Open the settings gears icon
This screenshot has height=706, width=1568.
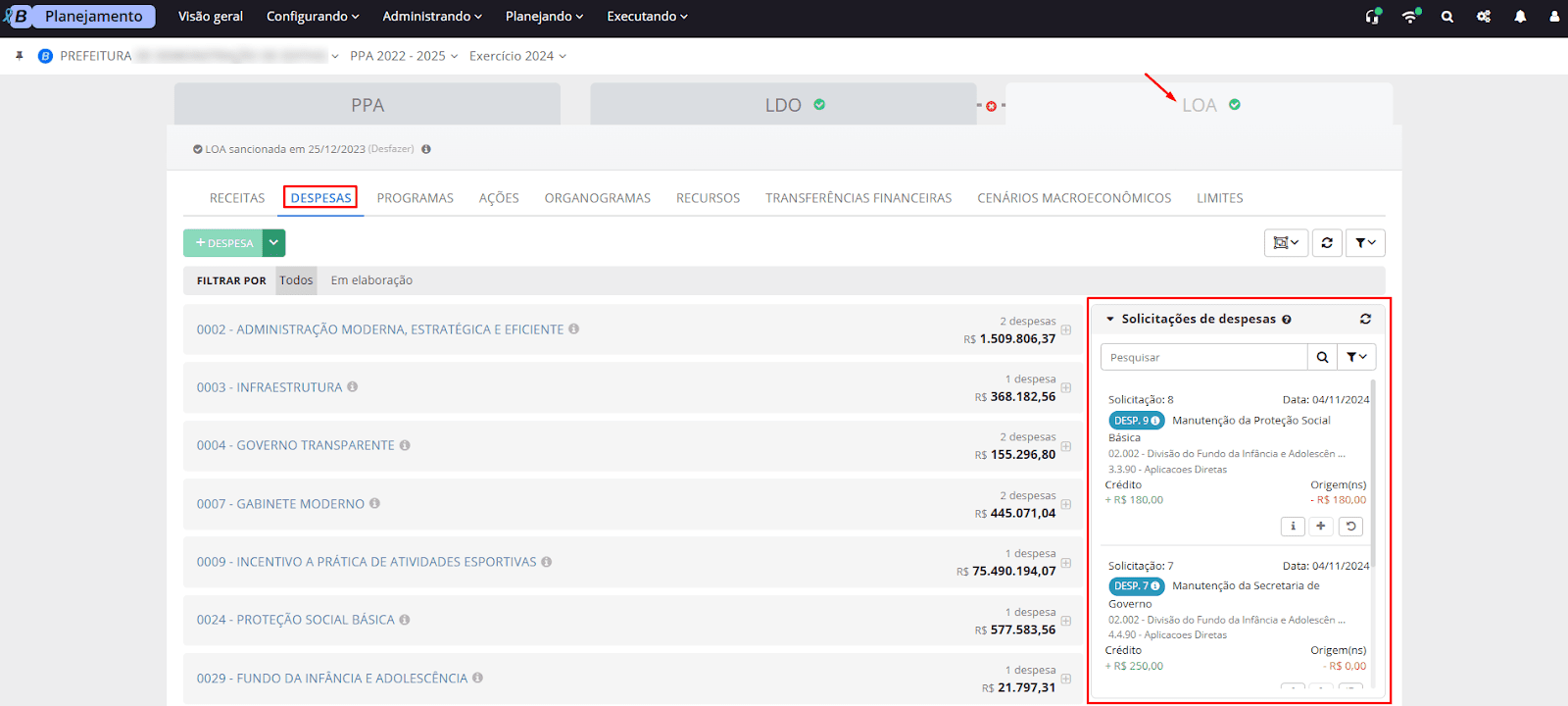point(1484,17)
